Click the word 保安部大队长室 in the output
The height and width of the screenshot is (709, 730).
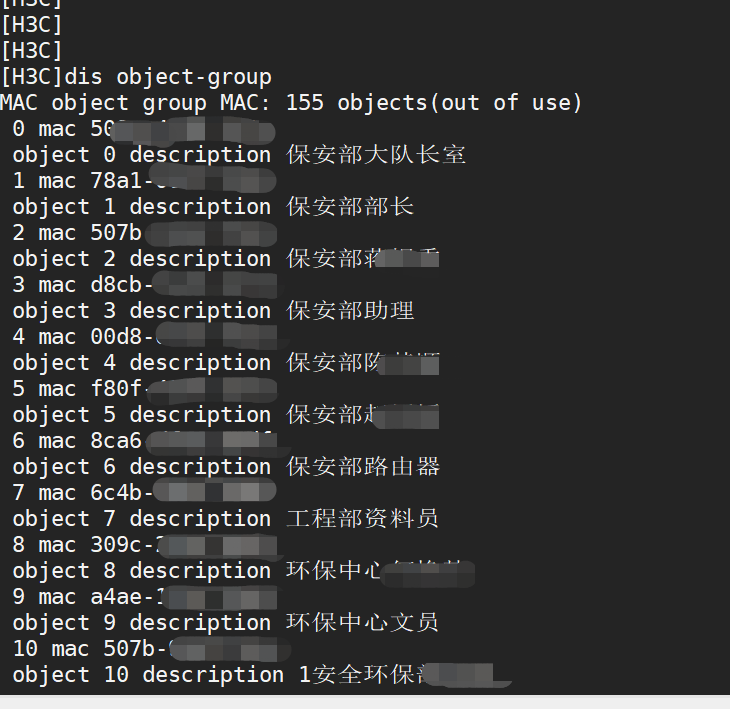tap(376, 155)
